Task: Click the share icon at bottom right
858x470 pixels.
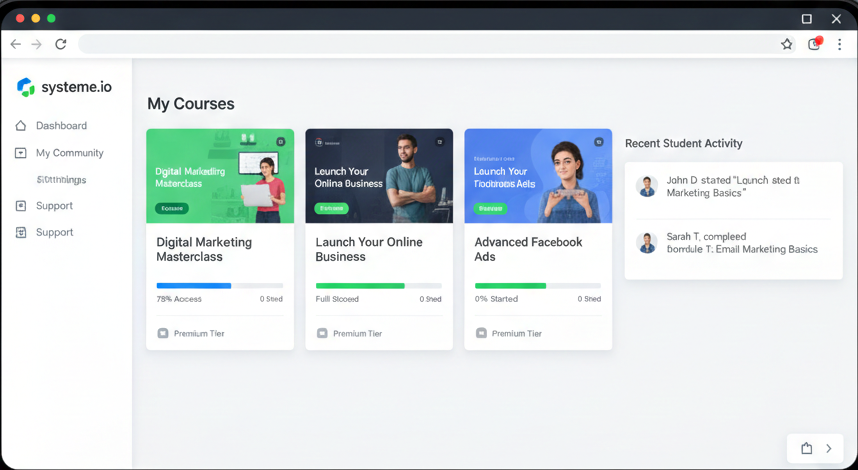Action: point(807,449)
